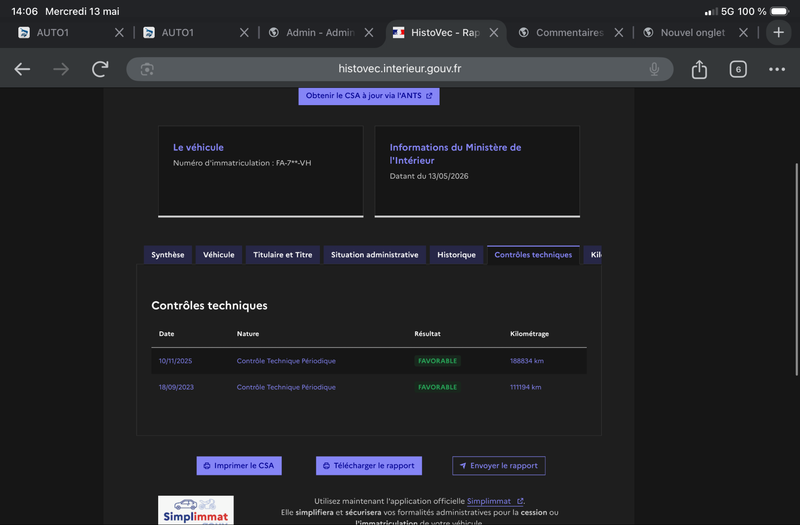The image size is (800, 525).
Task: Tap the share icon in toolbar
Action: tap(699, 69)
